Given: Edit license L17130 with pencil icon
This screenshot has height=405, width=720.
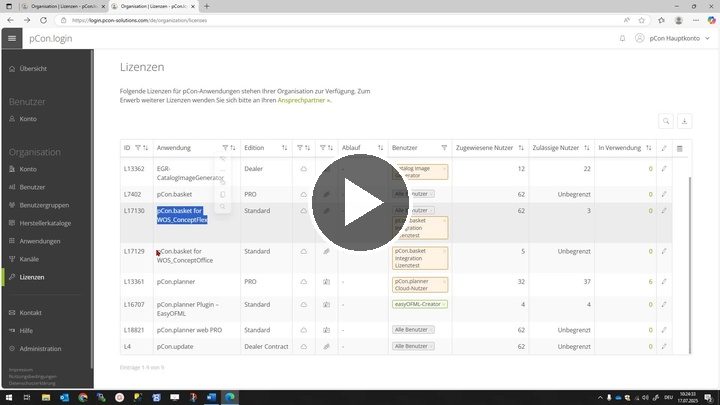Looking at the screenshot, I should pos(664,211).
